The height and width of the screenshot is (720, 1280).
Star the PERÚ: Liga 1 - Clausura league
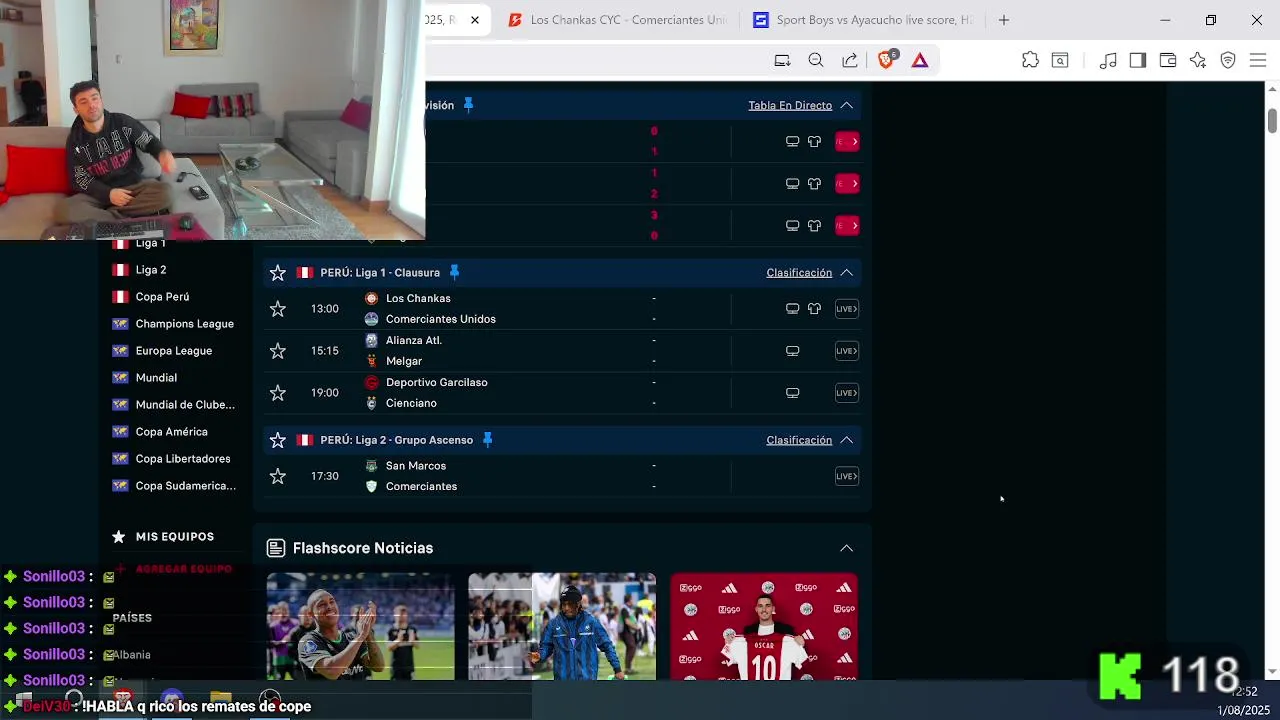tap(278, 273)
